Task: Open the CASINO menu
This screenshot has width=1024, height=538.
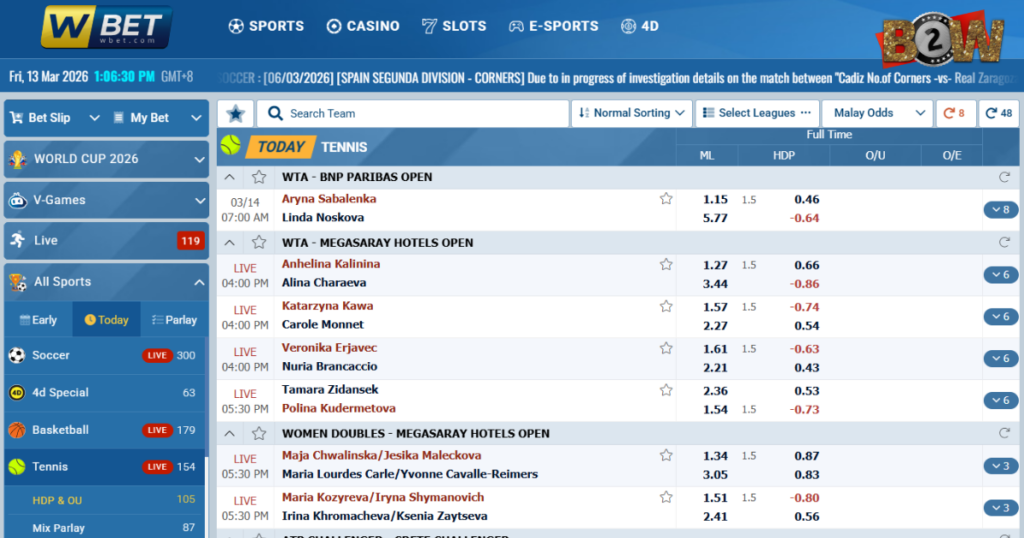Action: (363, 26)
